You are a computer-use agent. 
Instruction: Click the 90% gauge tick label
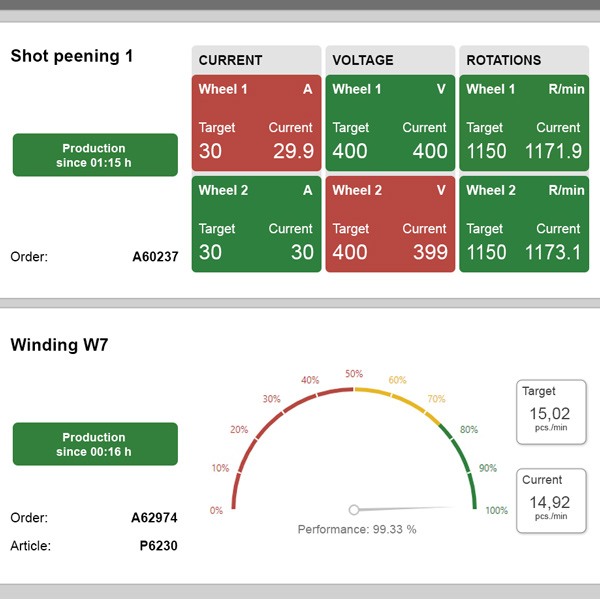tap(488, 468)
